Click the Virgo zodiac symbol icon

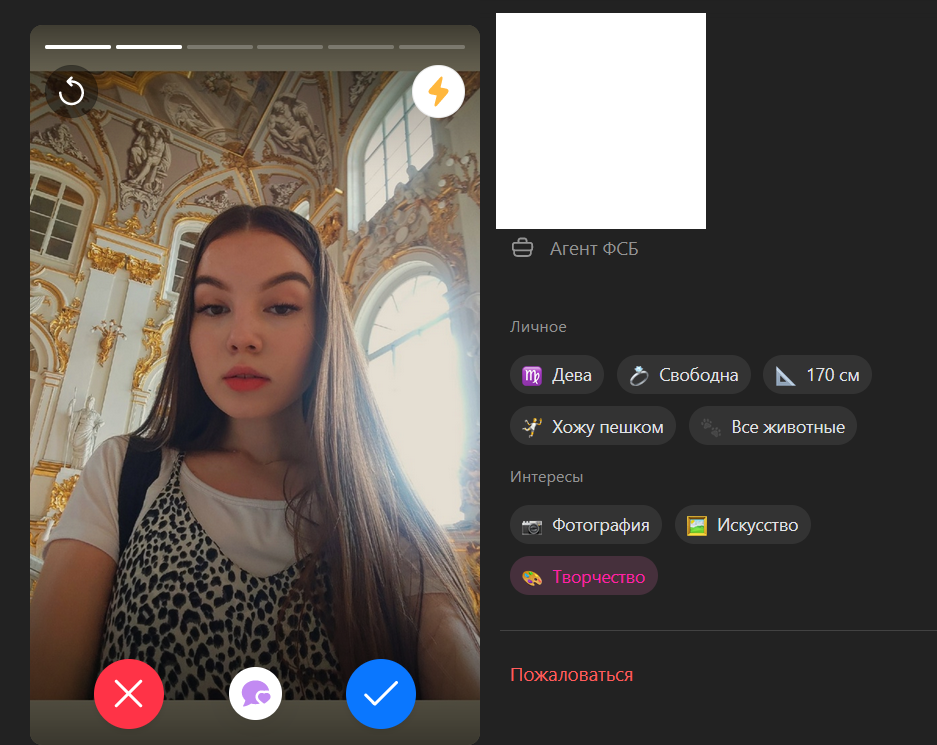(x=531, y=375)
